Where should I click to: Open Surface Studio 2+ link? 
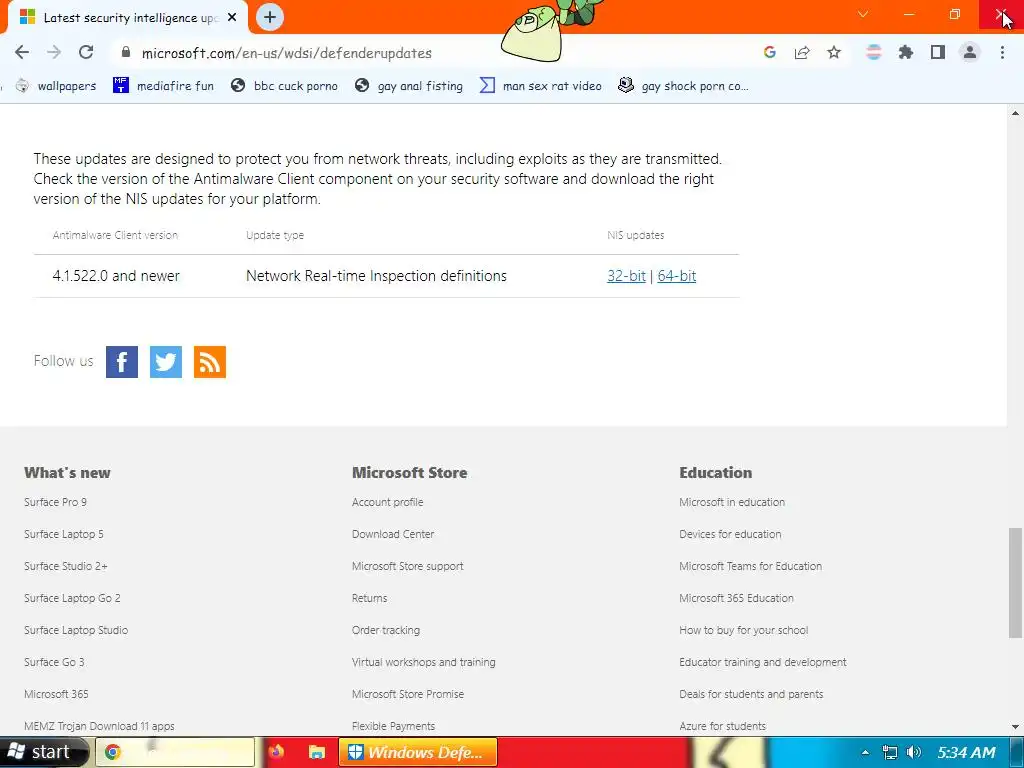tap(66, 566)
